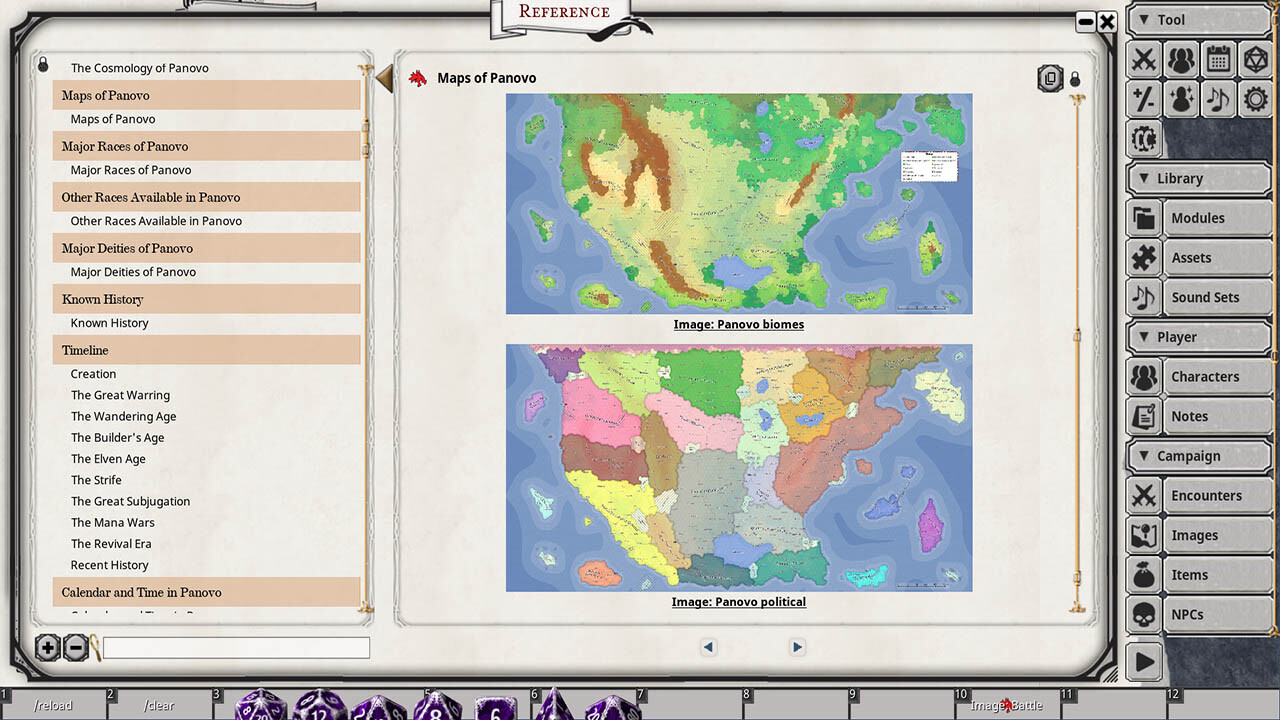1280x720 pixels.
Task: Open the Image: Panovo political link
Action: pos(739,601)
